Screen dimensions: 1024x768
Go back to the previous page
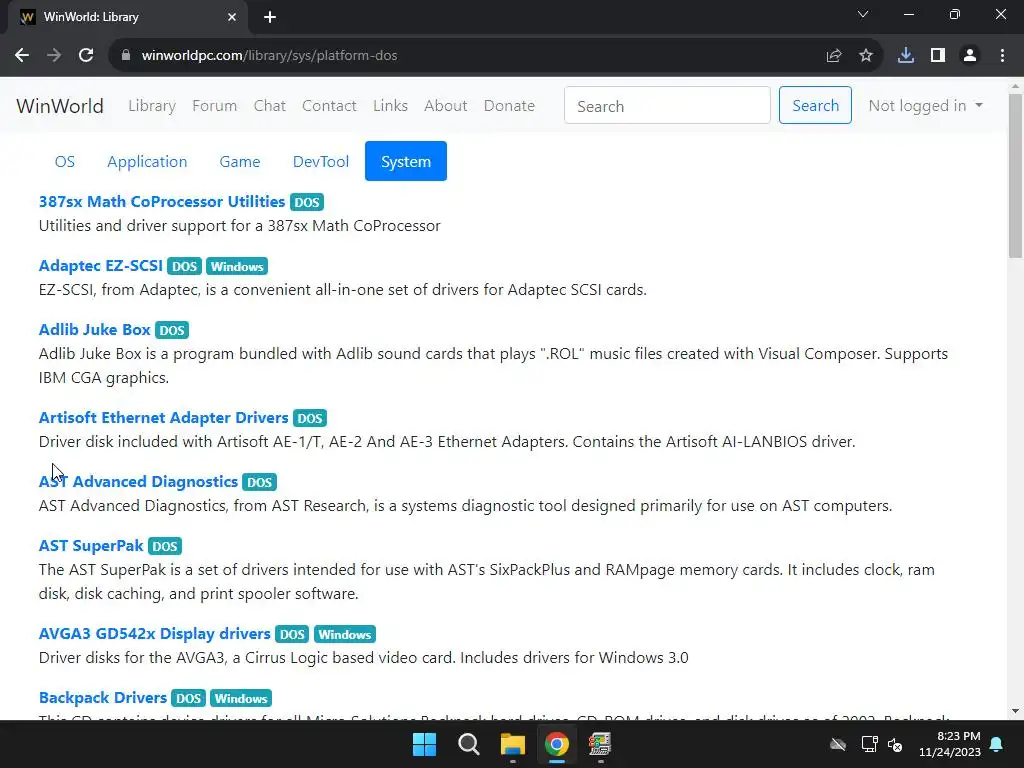pyautogui.click(x=22, y=56)
